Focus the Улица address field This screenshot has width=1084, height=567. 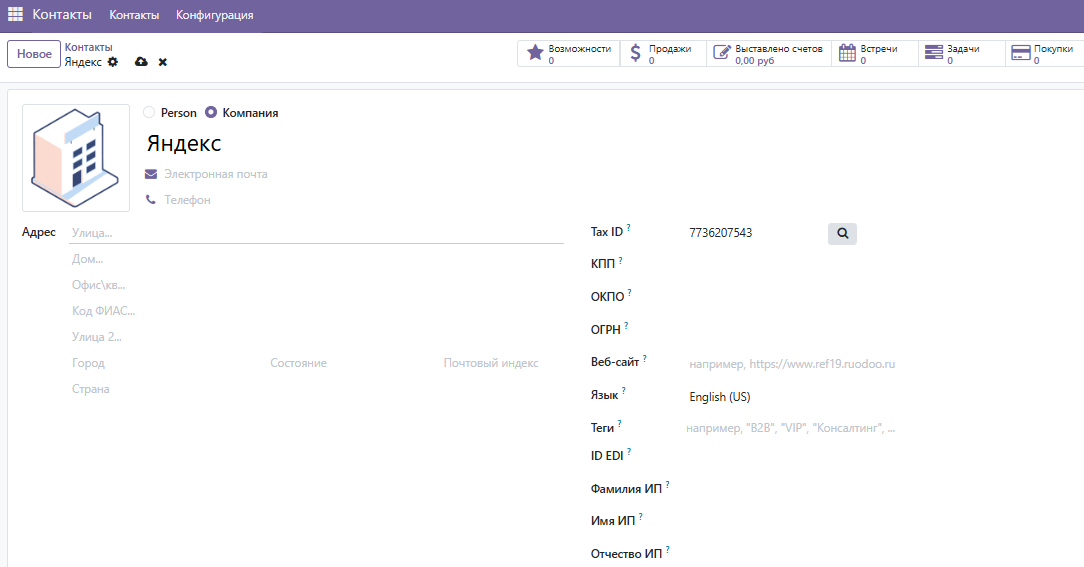[317, 233]
